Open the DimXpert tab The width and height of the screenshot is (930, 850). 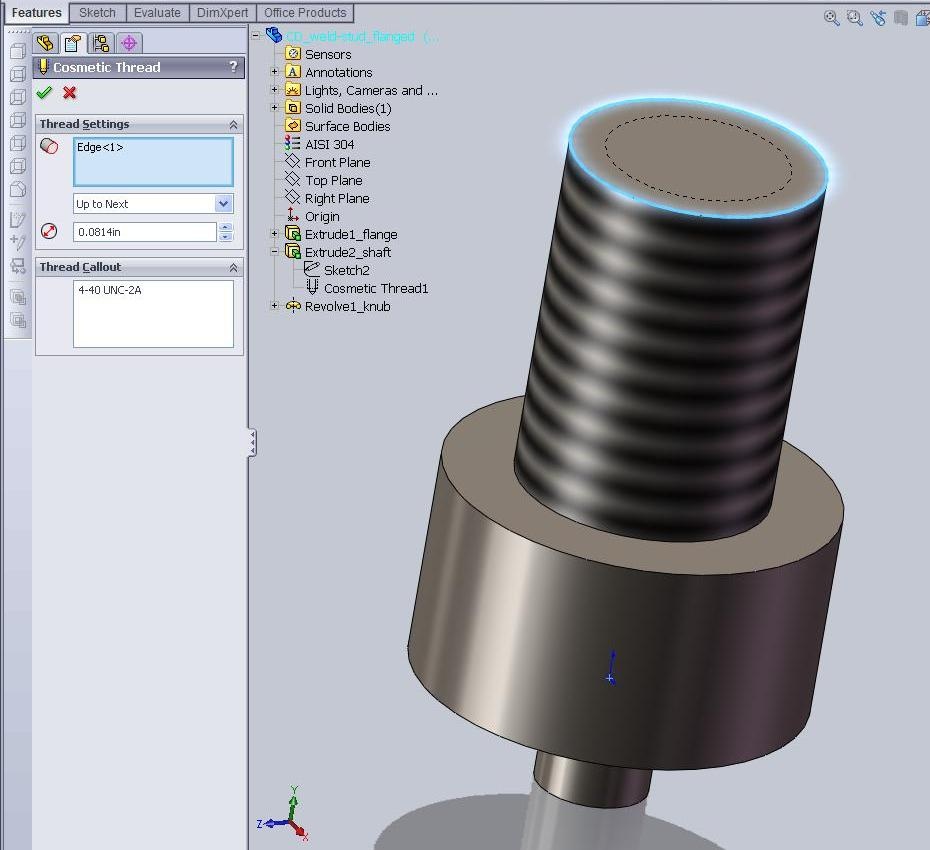222,12
